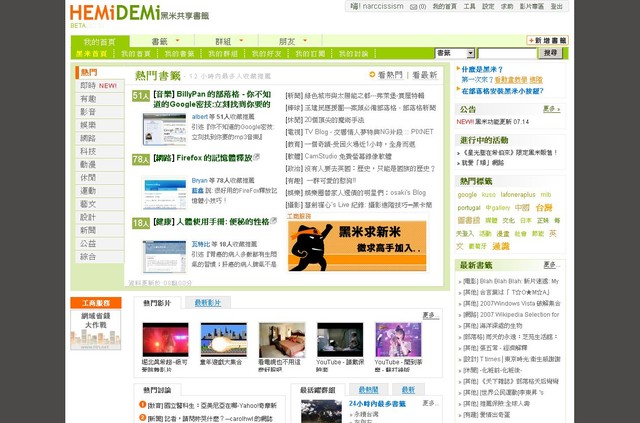Viewport: 640px width, 423px height.
Task: Click the 網域省錢大作戰 sponsor ad
Action: [96, 329]
